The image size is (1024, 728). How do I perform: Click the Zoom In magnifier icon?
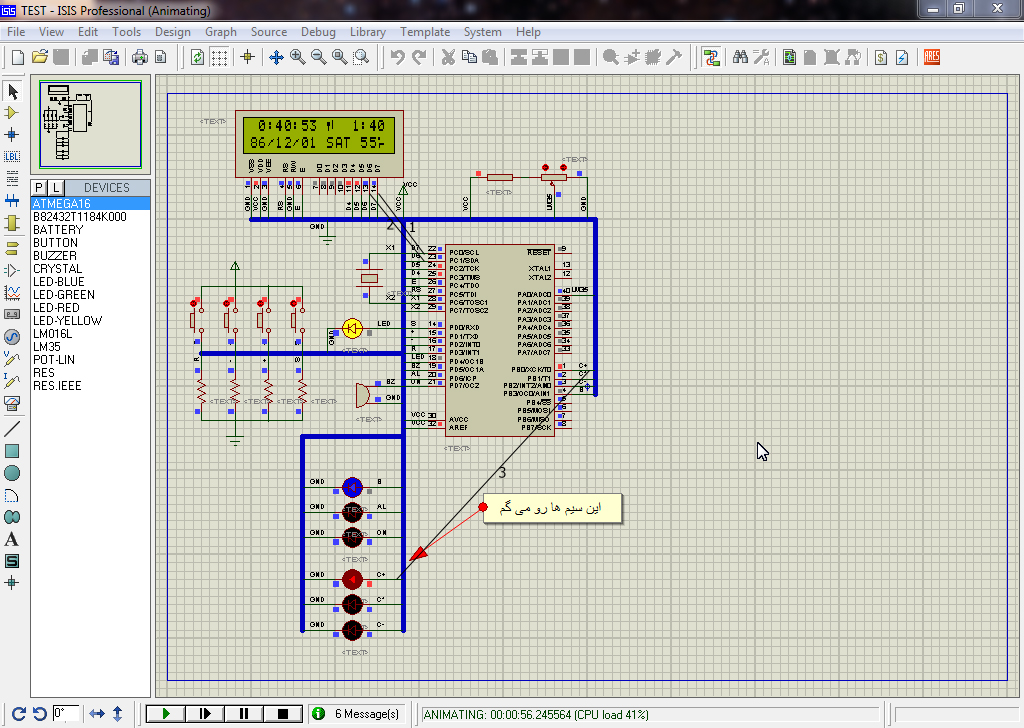[297, 57]
